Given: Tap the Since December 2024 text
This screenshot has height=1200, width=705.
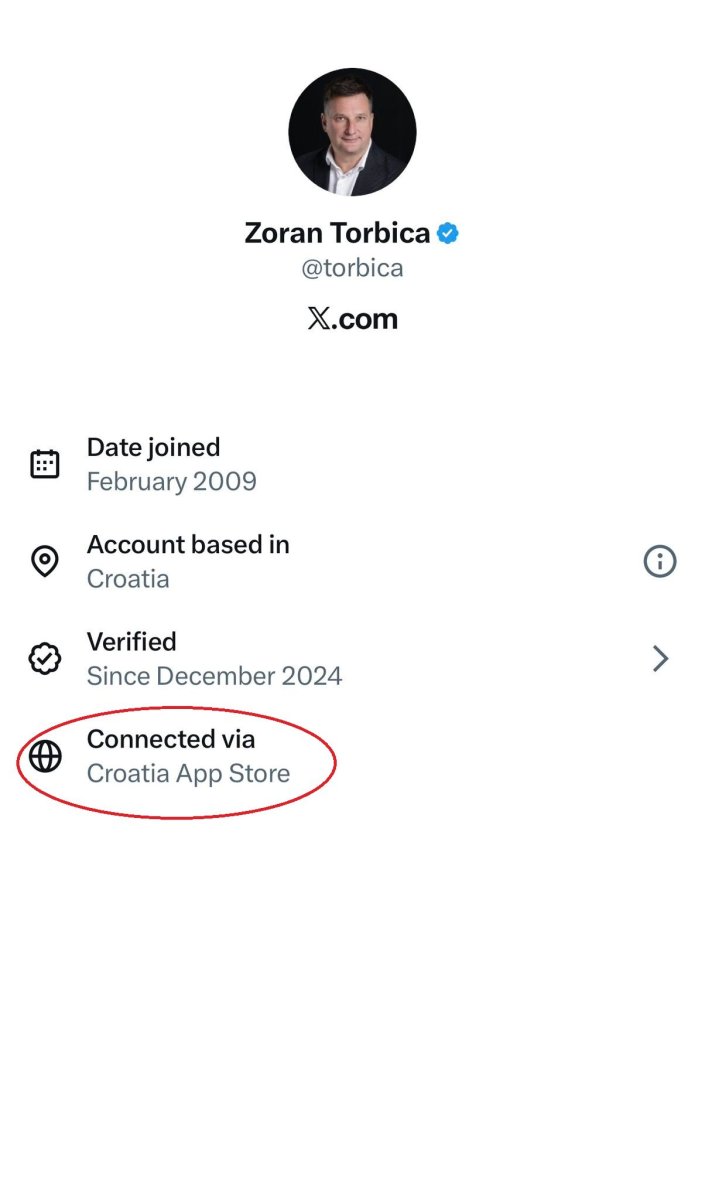Looking at the screenshot, I should coord(214,676).
